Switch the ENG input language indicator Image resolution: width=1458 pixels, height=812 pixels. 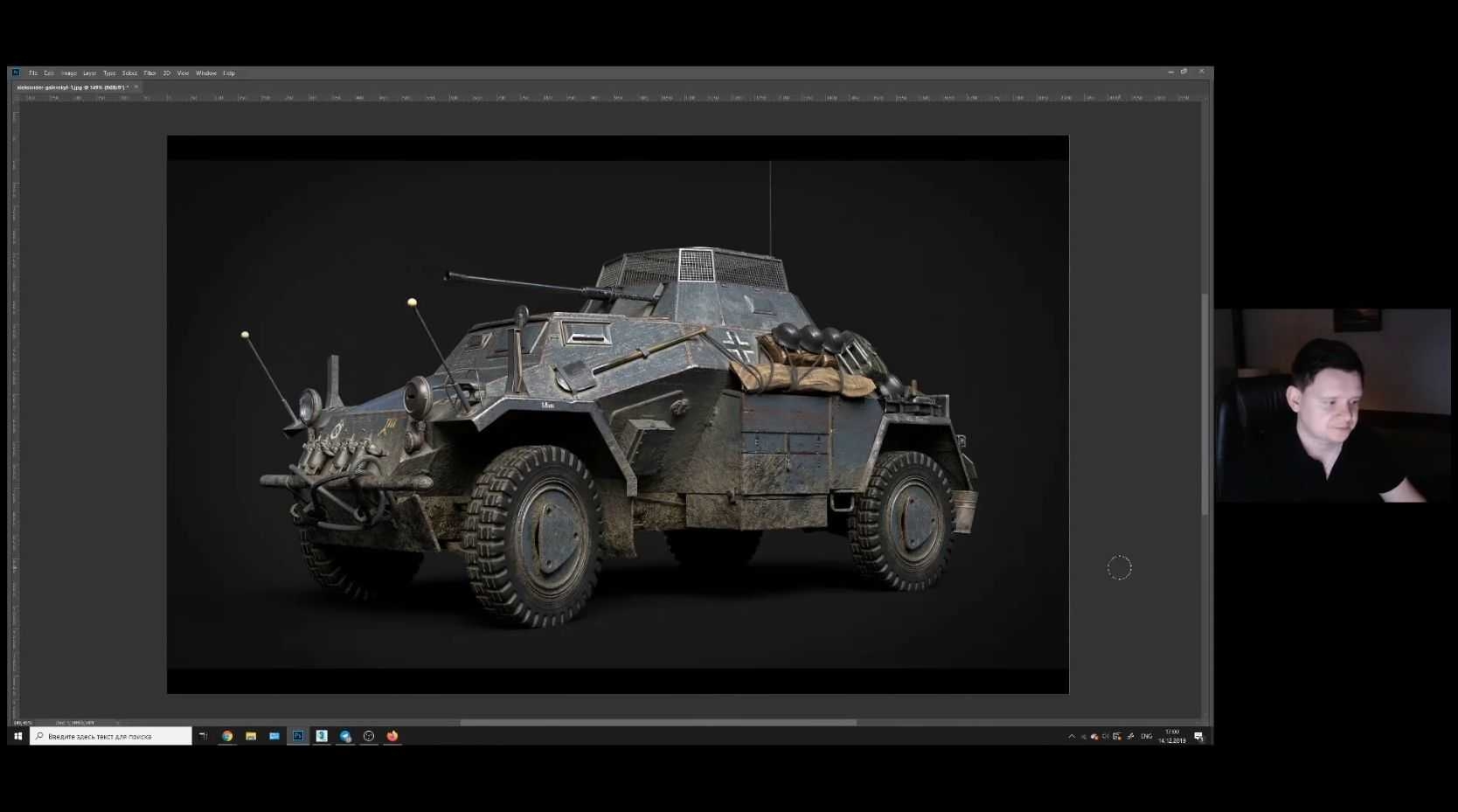(x=1146, y=737)
